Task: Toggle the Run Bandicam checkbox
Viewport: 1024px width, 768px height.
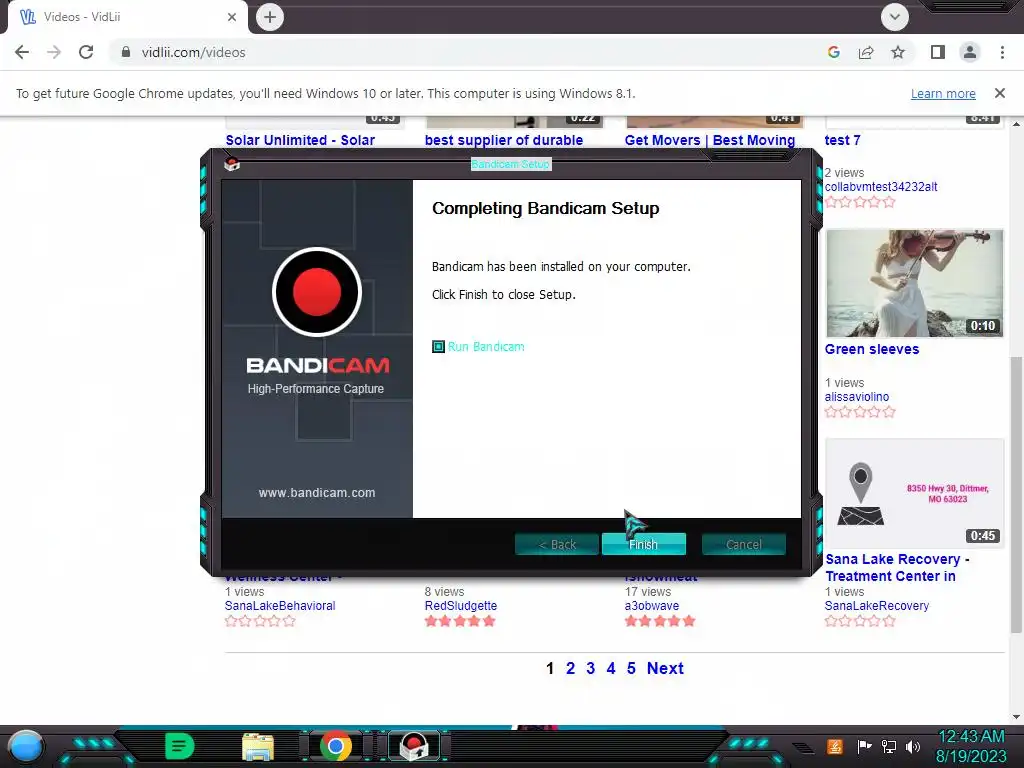Action: 438,347
